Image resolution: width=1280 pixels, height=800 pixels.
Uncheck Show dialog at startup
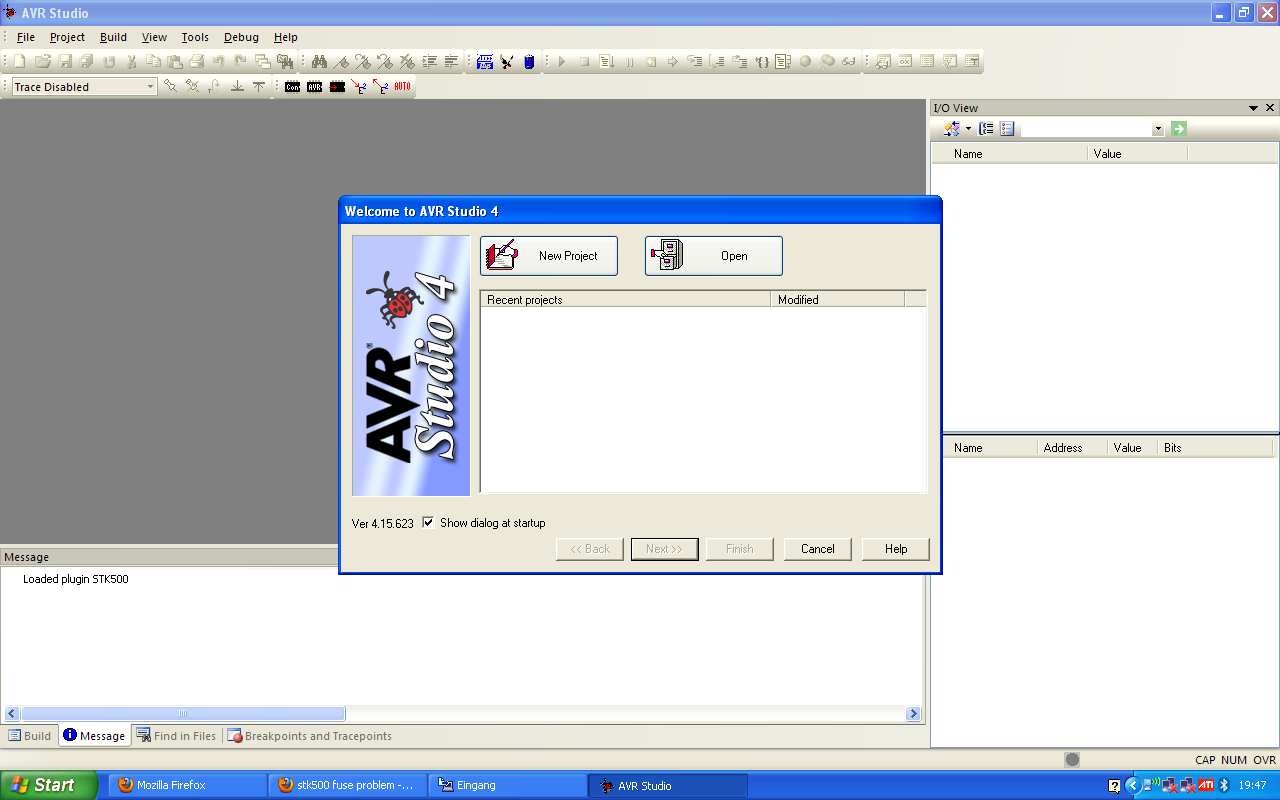[428, 523]
